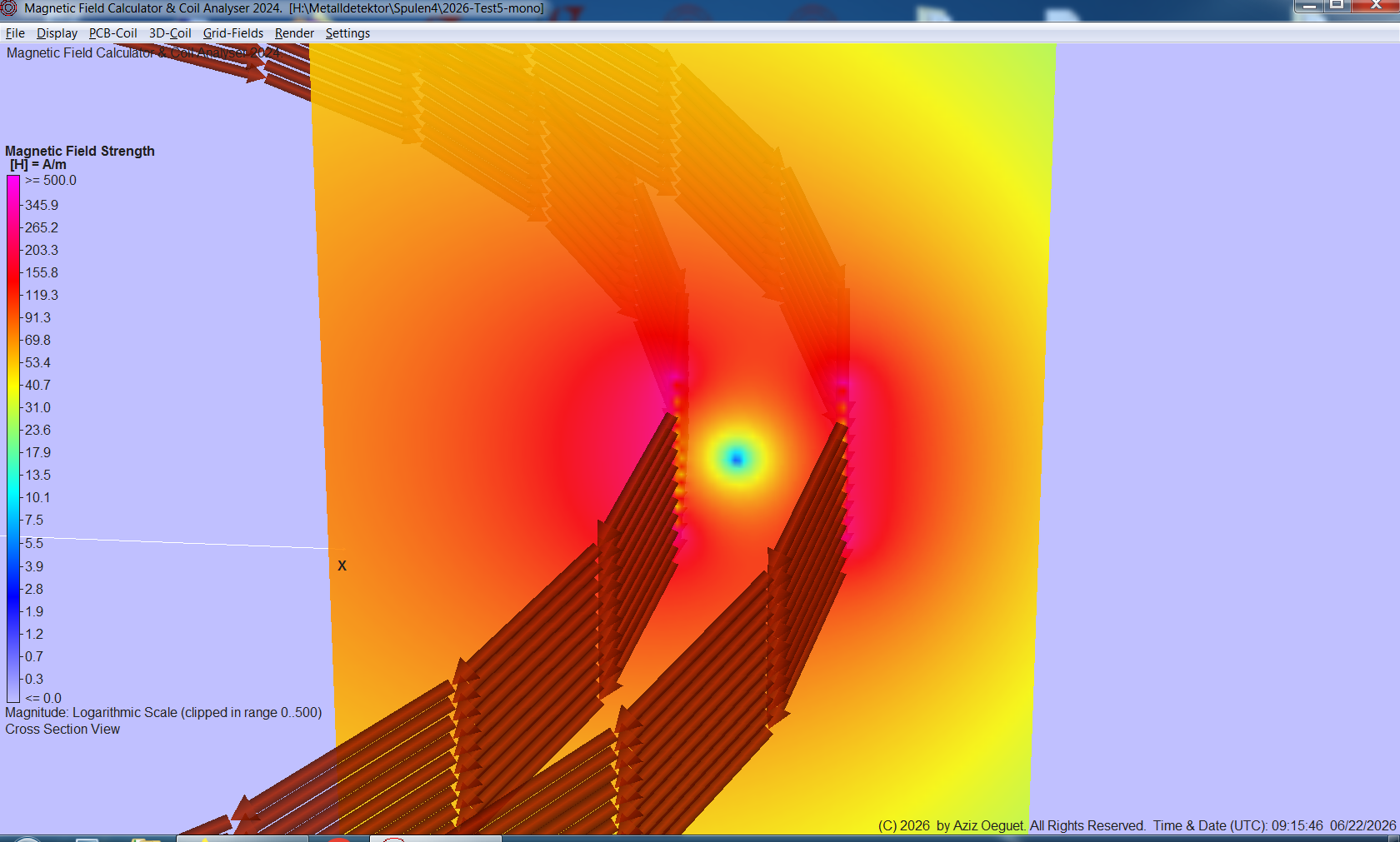The width and height of the screenshot is (1400, 842).
Task: Click the '[H] = A/m' unit label
Action: 38,165
